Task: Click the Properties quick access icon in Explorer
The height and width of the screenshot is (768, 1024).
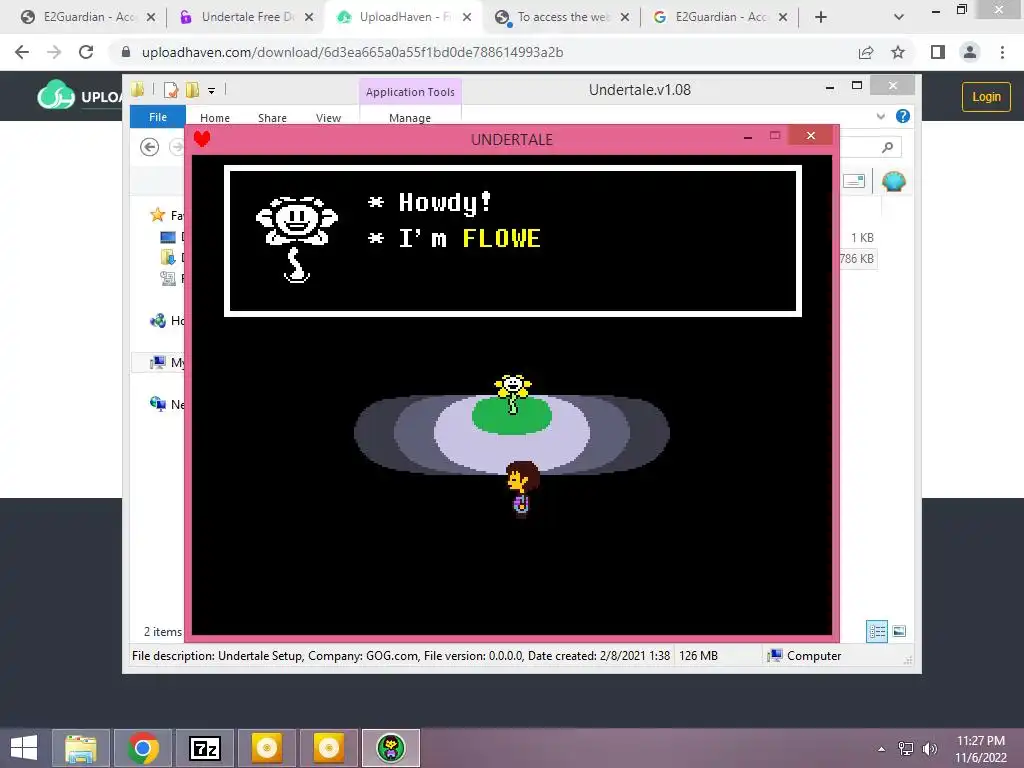Action: 171,90
